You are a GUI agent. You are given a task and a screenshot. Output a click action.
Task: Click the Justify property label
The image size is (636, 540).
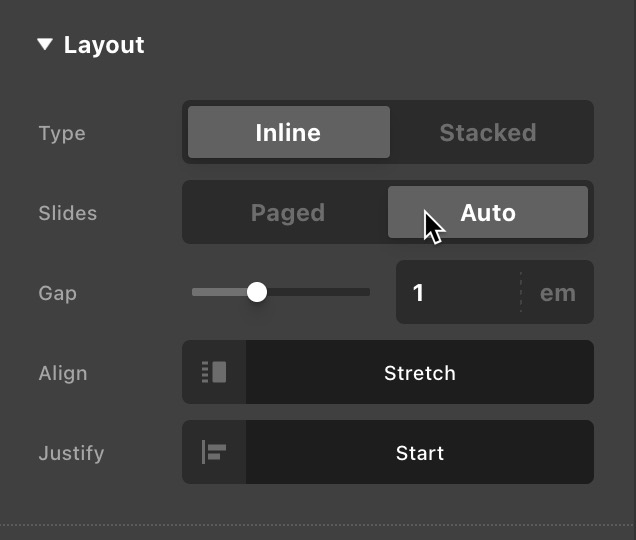[x=71, y=453]
